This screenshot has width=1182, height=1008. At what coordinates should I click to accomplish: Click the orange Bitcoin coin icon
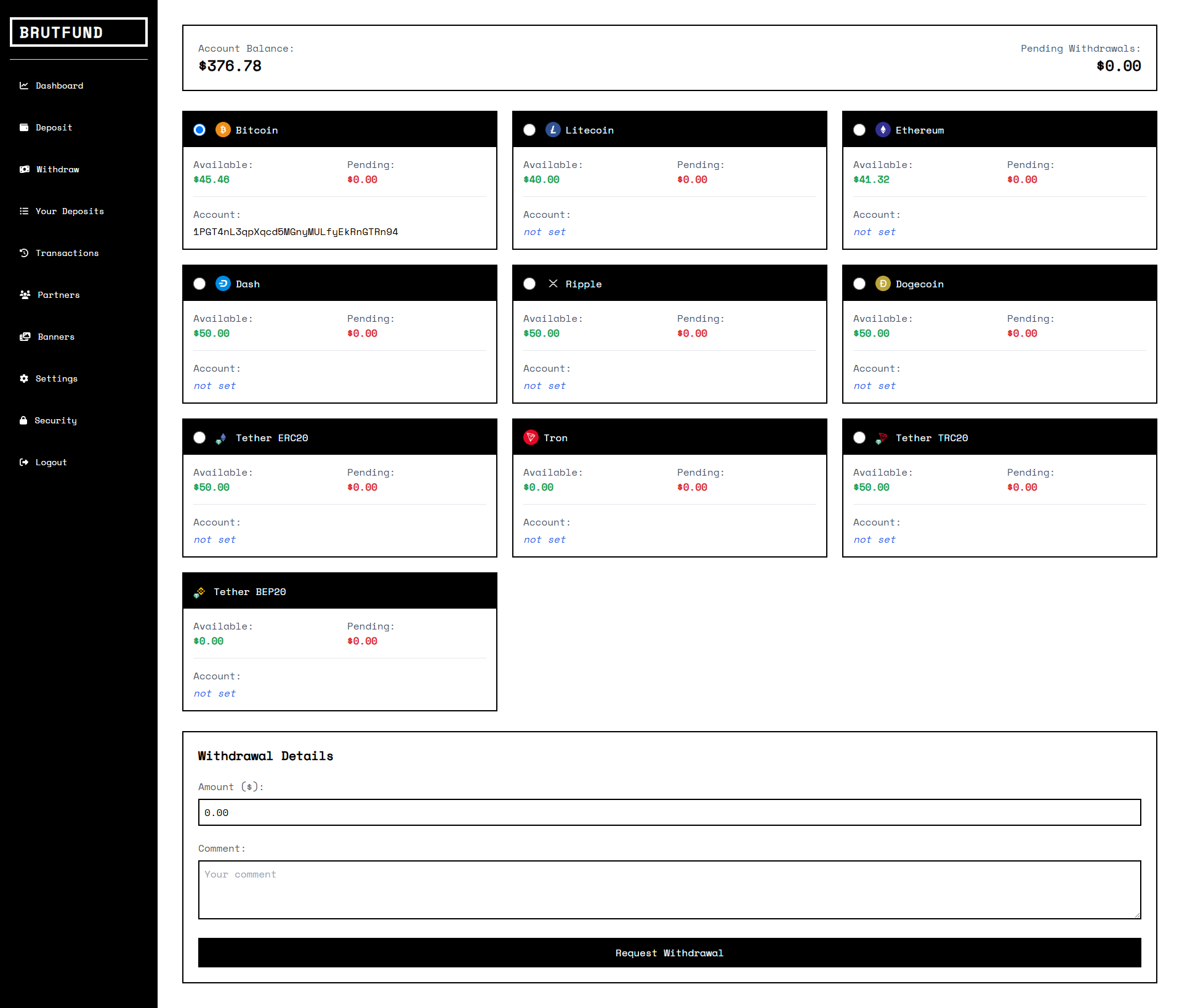[223, 130]
